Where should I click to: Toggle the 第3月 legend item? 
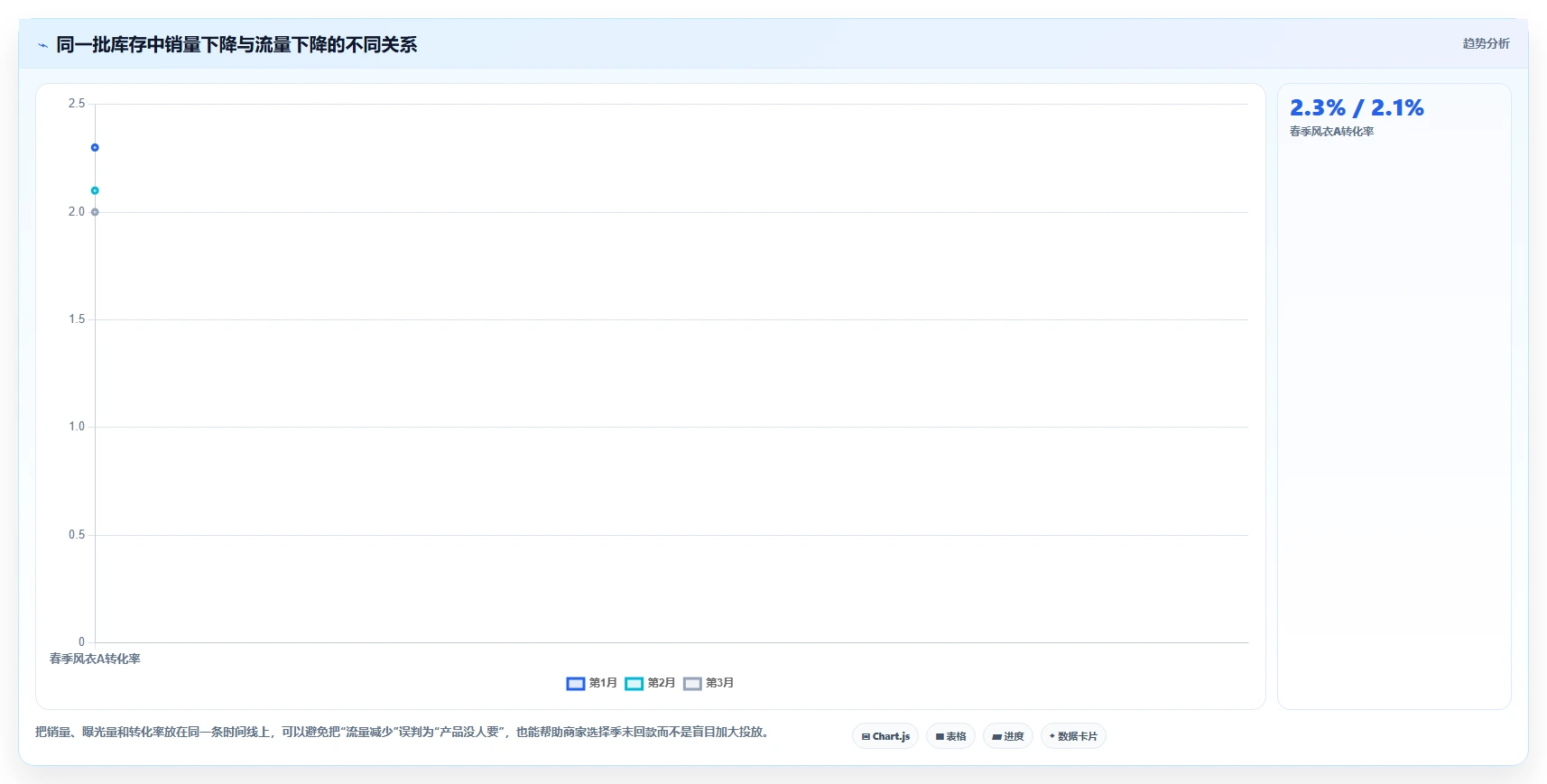point(709,683)
